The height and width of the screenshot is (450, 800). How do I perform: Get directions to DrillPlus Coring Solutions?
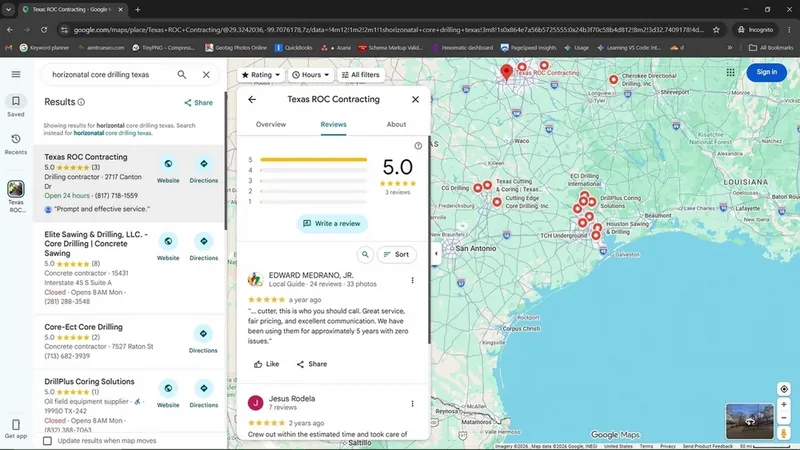204,388
